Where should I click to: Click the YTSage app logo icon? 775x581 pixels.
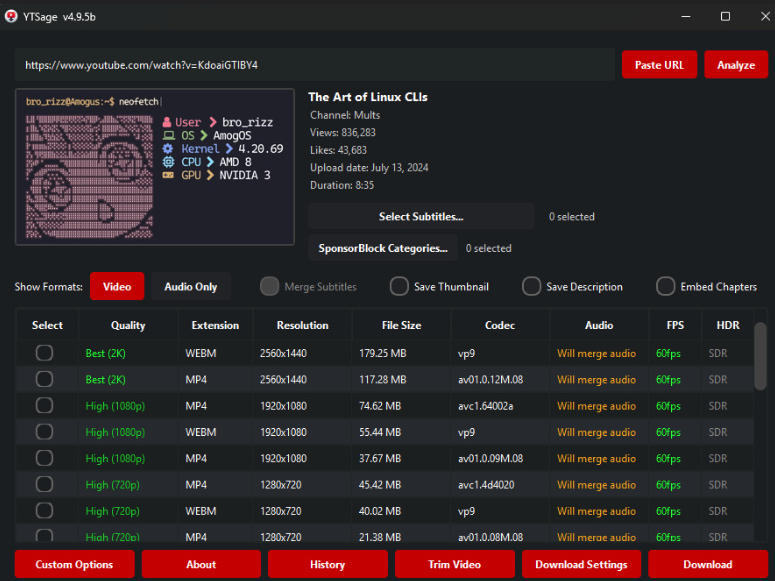coord(11,16)
